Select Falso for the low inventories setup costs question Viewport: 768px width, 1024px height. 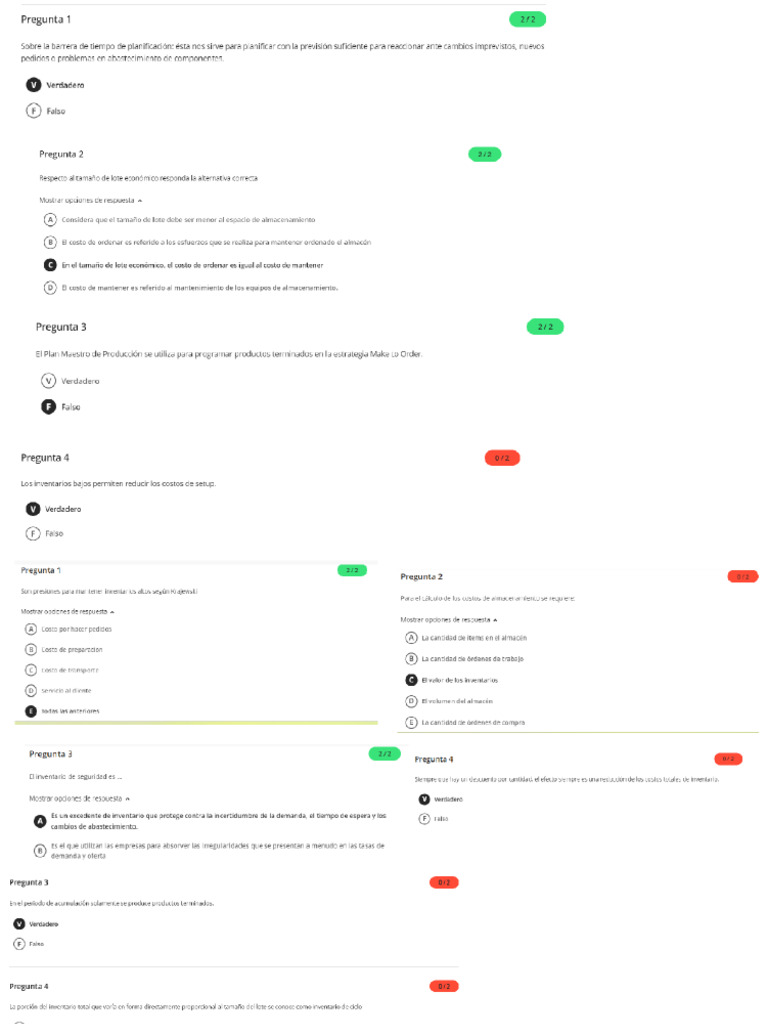[33, 534]
